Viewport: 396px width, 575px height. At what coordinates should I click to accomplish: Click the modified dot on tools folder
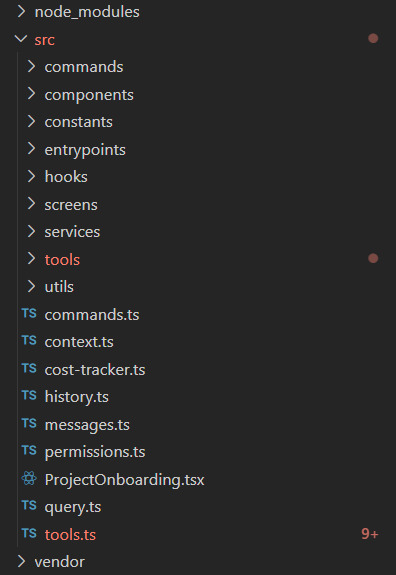pyautogui.click(x=373, y=259)
